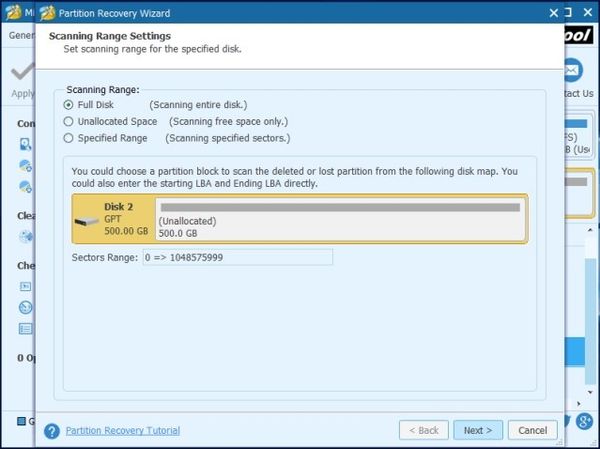Image resolution: width=600 pixels, height=449 pixels.
Task: Open the Contact Us envelope icon
Action: pyautogui.click(x=572, y=71)
